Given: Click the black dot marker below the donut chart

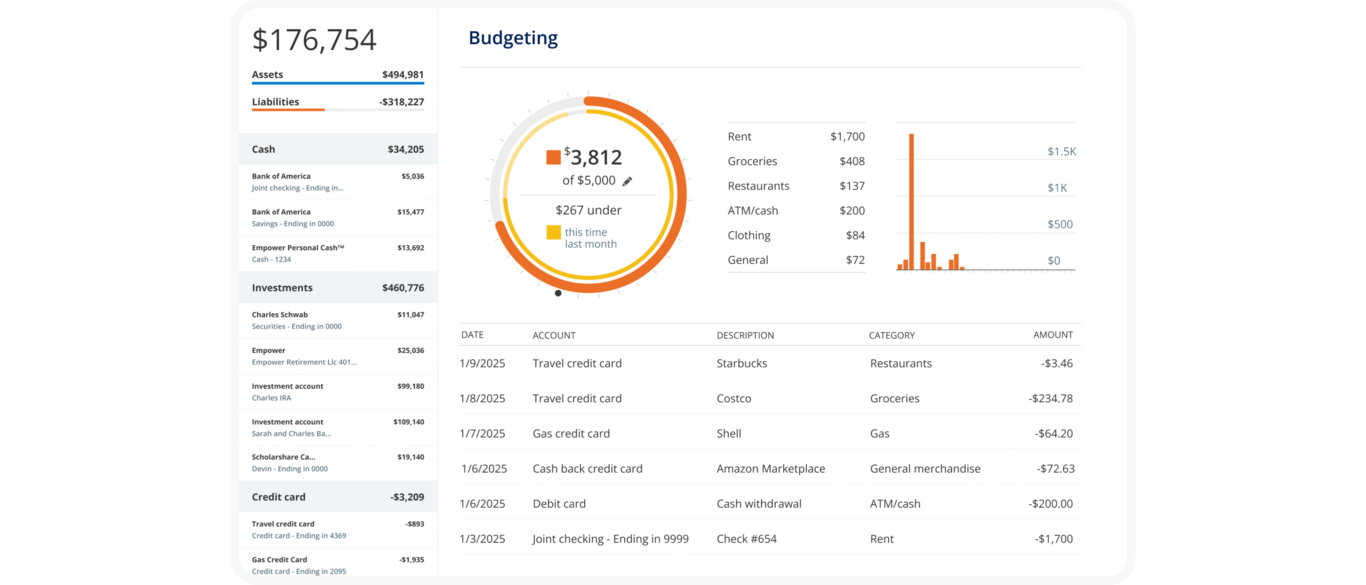Looking at the screenshot, I should point(558,293).
